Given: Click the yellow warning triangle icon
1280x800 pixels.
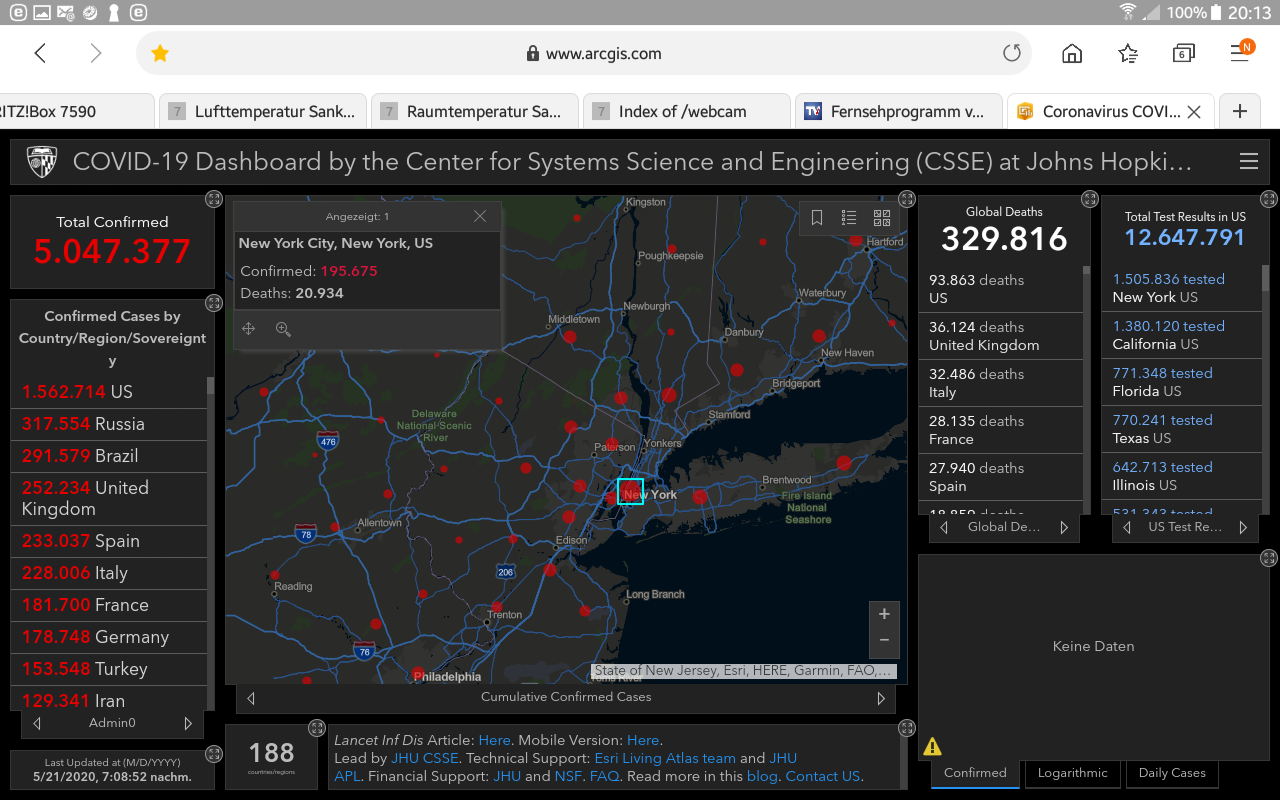Looking at the screenshot, I should [x=932, y=746].
